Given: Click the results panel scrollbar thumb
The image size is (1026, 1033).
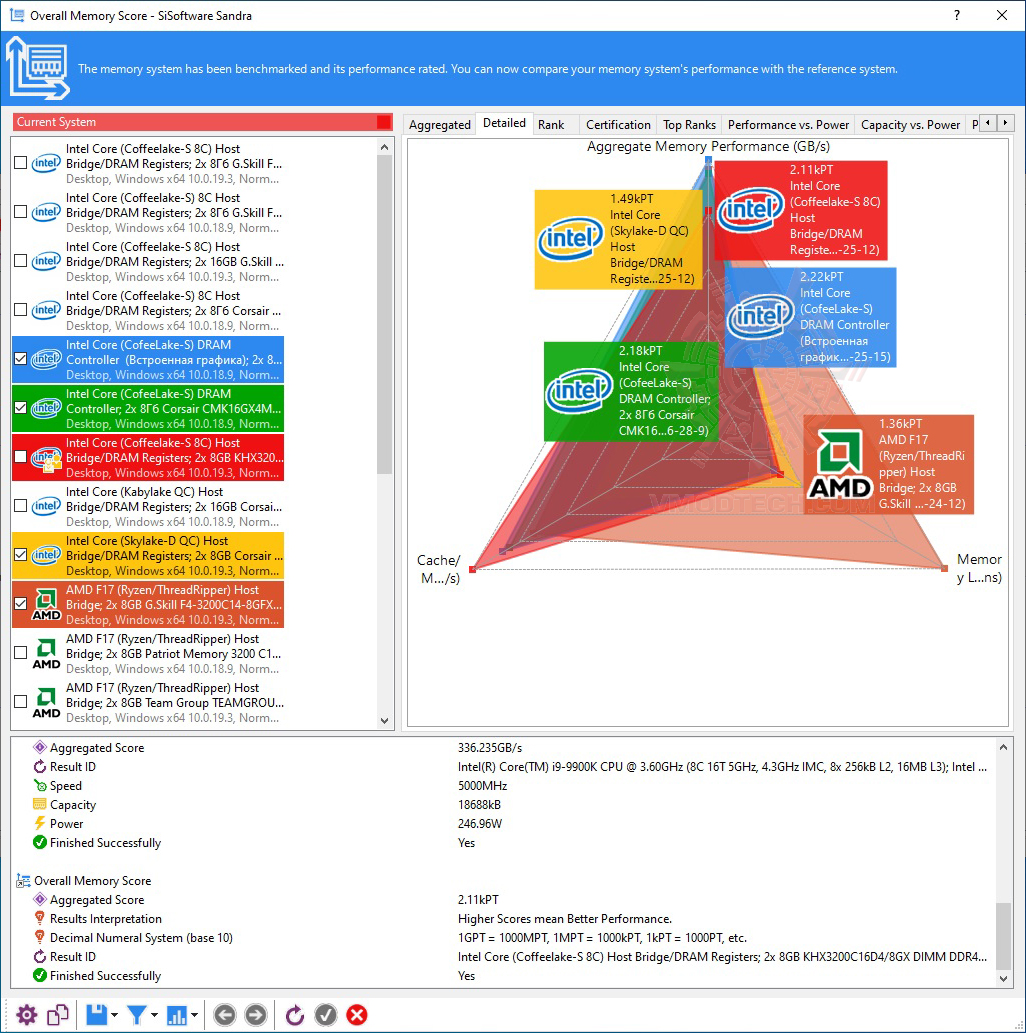Looking at the screenshot, I should (x=1003, y=935).
